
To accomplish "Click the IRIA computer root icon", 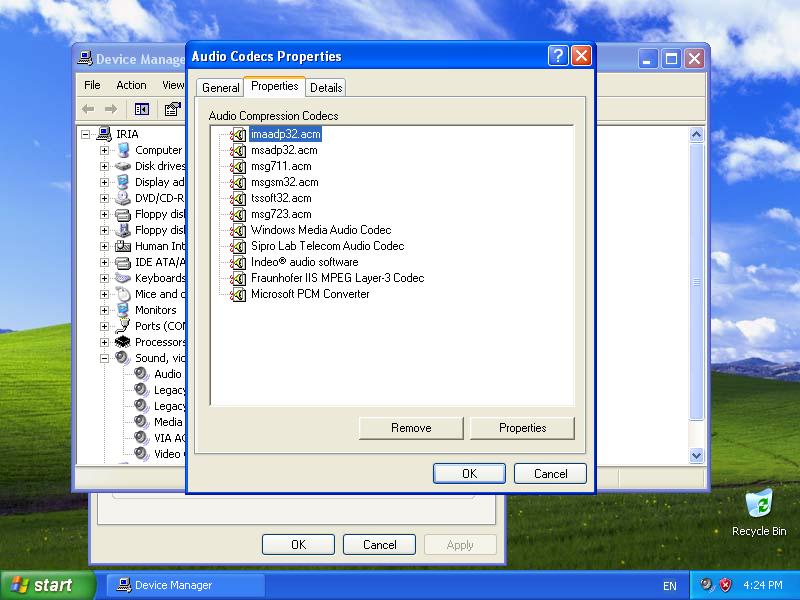I will pos(104,134).
